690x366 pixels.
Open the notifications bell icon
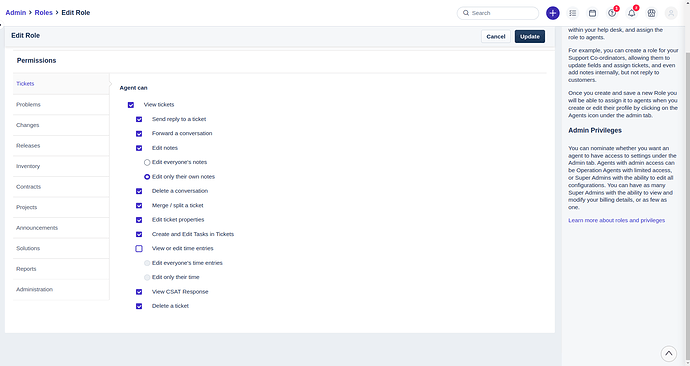(631, 13)
